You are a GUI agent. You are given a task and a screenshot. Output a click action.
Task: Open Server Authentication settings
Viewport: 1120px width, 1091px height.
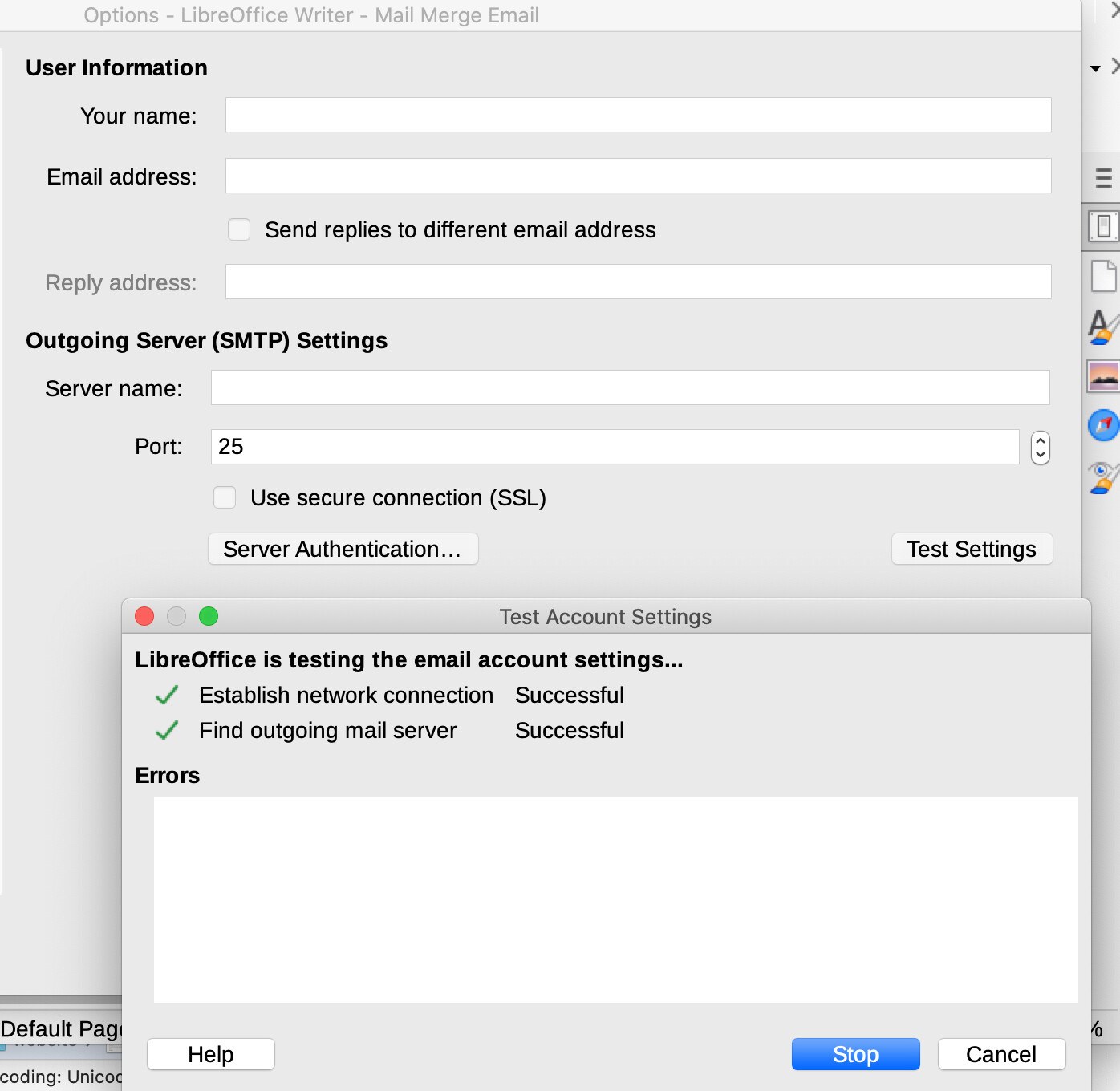click(x=343, y=550)
